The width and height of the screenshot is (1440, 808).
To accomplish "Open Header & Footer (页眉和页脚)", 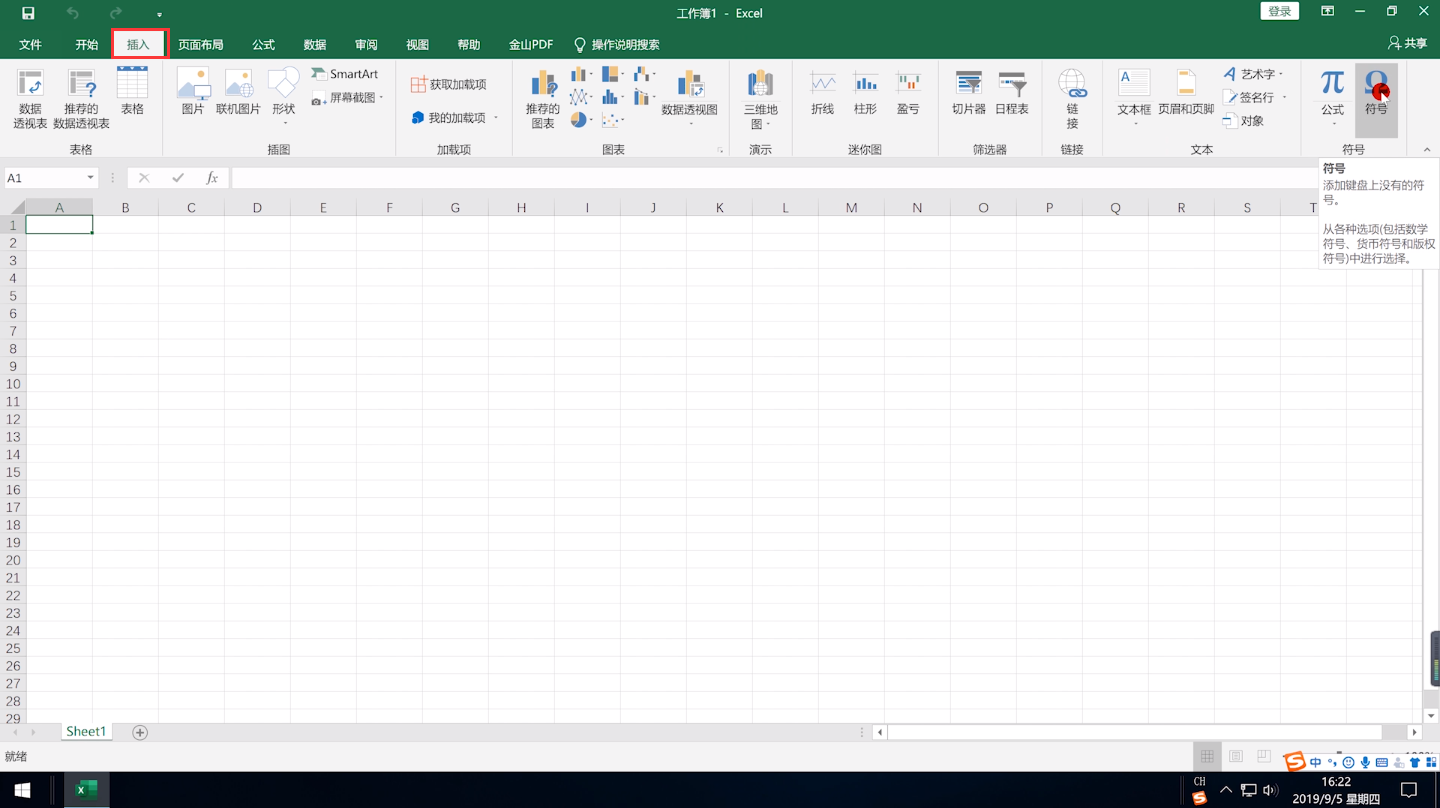I will click(1186, 92).
